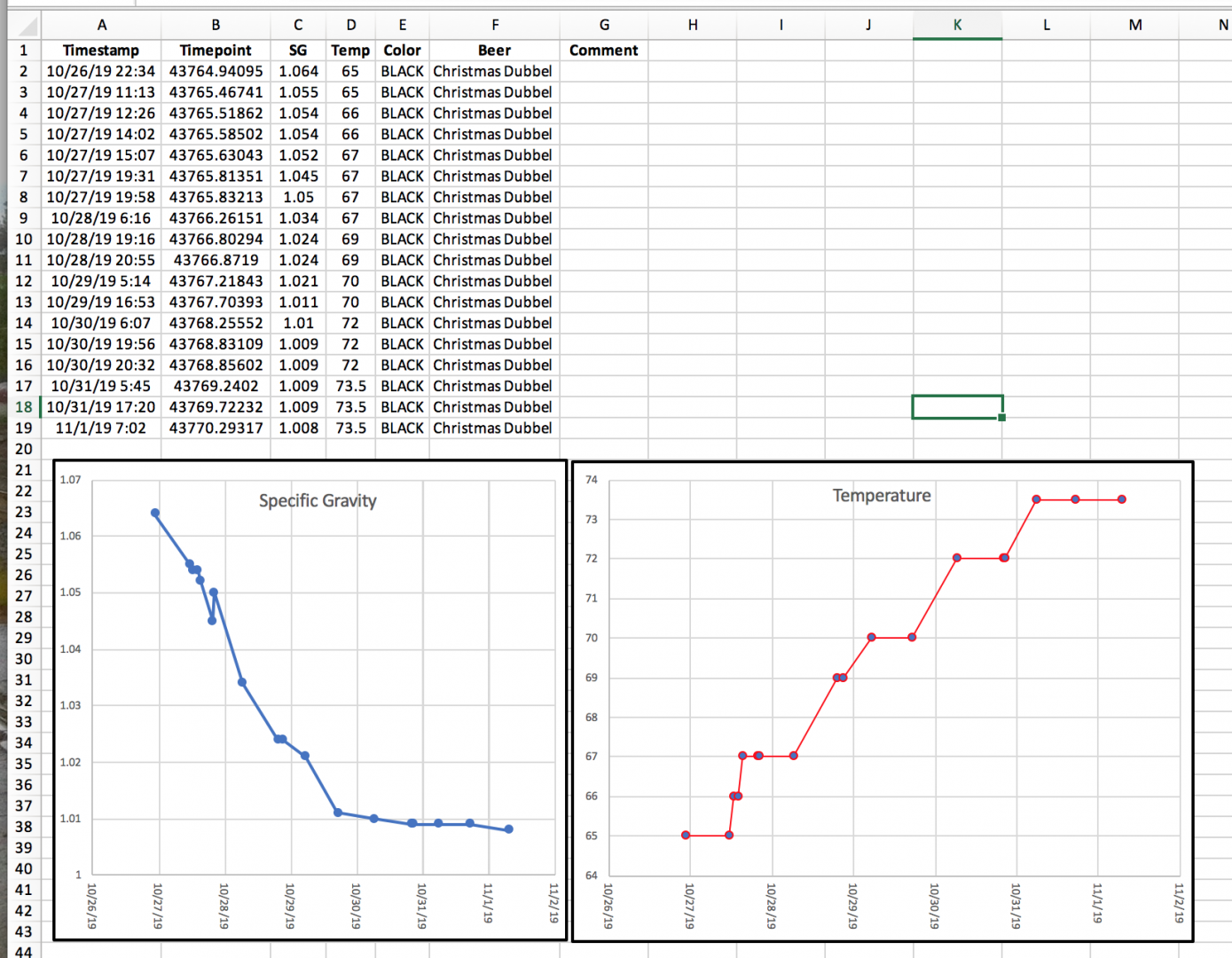Select cell with timepoint 43765.46741
This screenshot has width=1232, height=958.
(216, 92)
